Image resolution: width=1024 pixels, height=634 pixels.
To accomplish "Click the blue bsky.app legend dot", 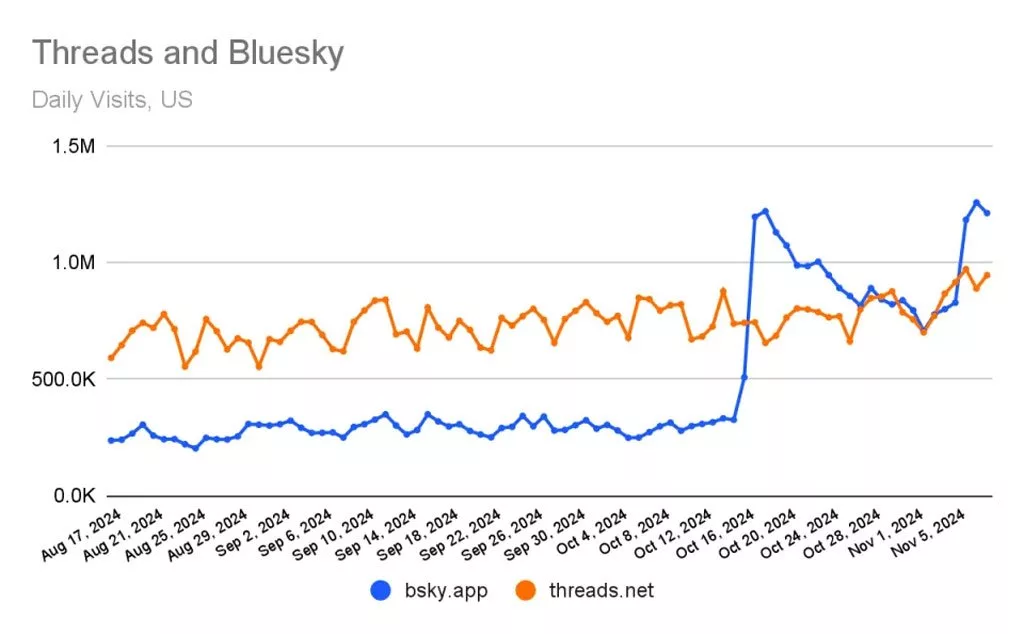I will [x=380, y=591].
